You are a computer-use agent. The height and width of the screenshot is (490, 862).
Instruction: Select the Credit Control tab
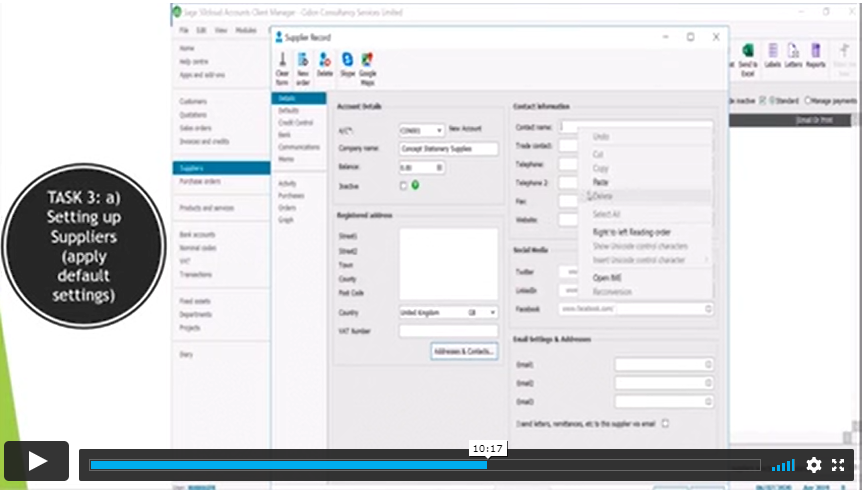coord(296,123)
